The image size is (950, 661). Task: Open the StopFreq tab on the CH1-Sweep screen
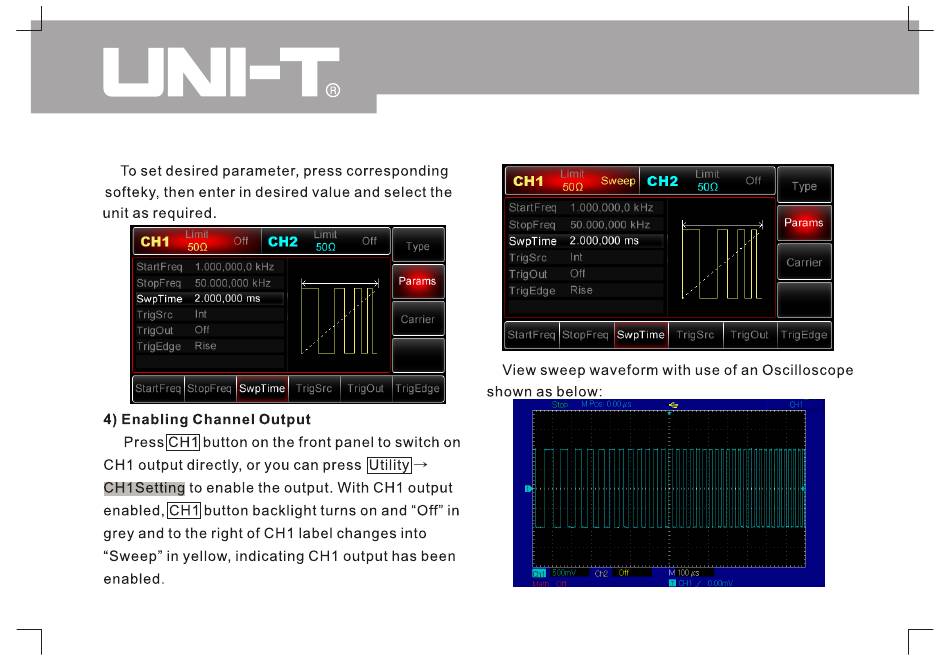(585, 334)
